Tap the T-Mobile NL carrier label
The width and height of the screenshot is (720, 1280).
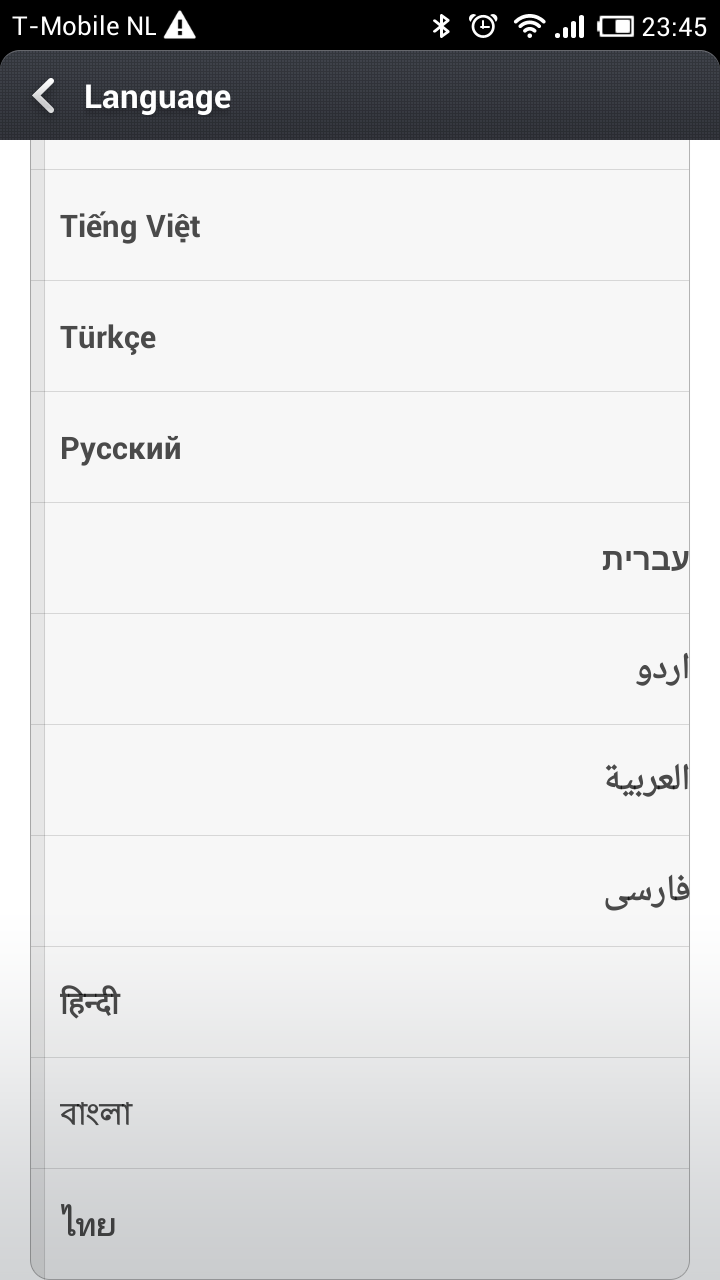point(84,26)
